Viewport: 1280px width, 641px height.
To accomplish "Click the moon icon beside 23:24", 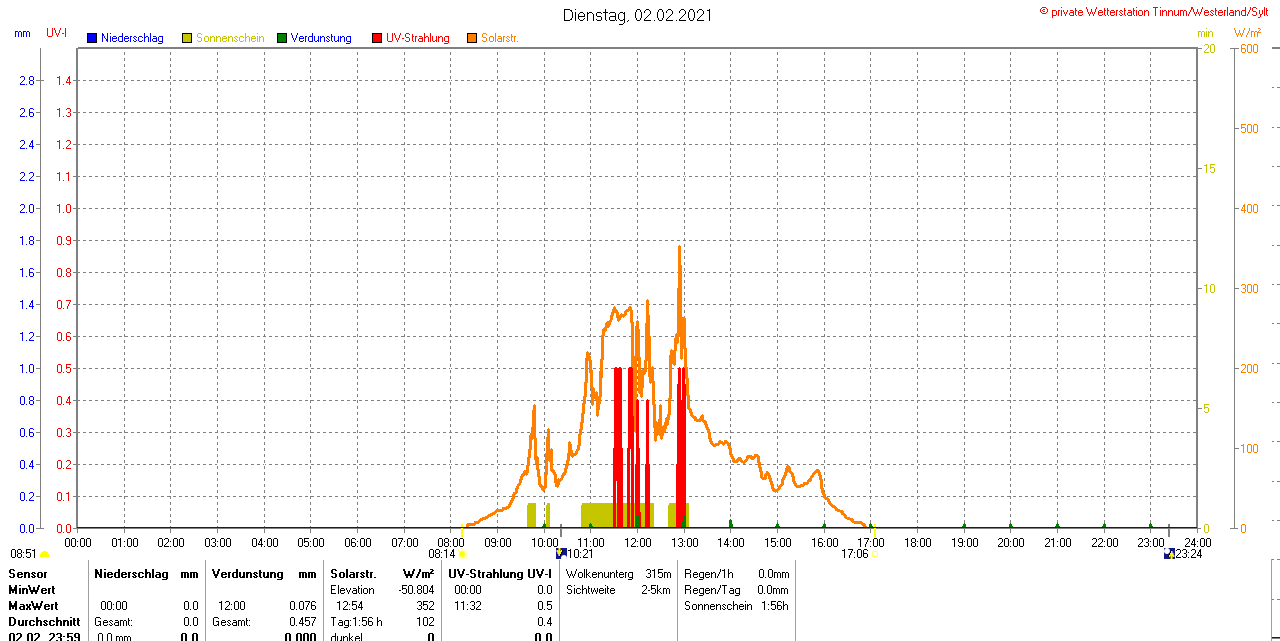I will 1168,554.
